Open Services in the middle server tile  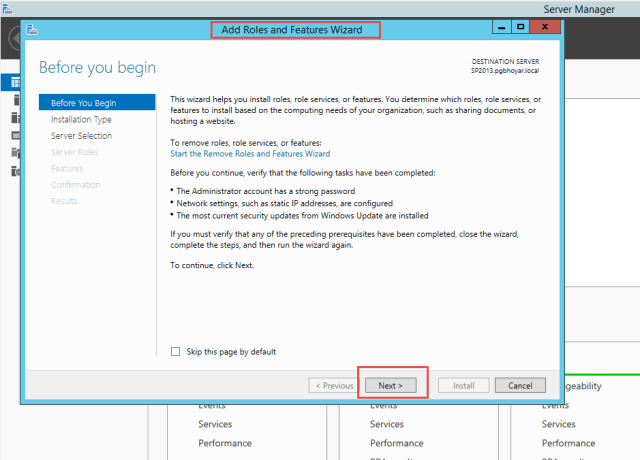387,424
